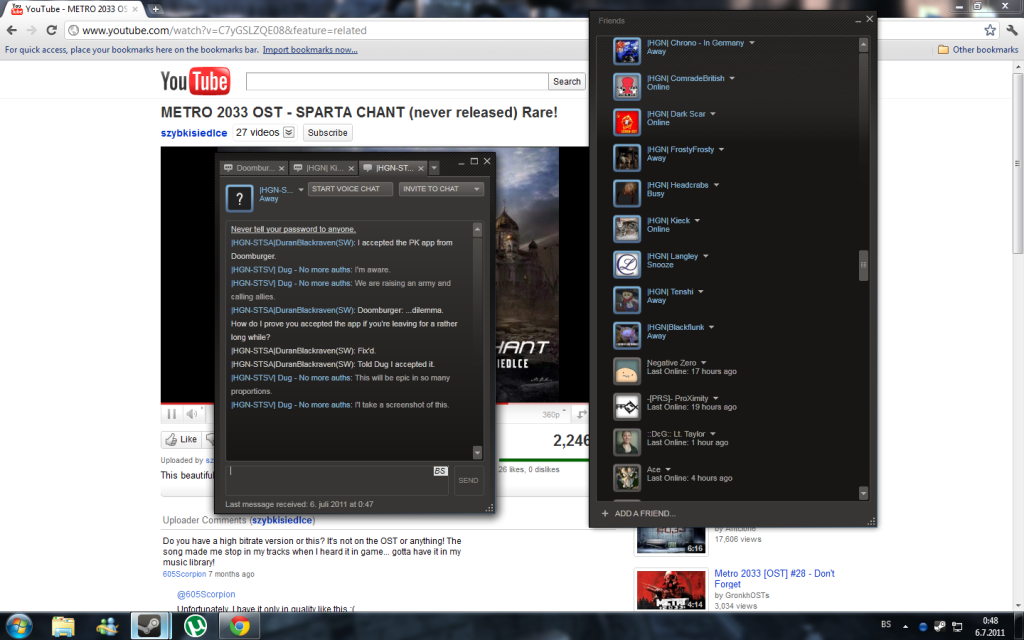Image resolution: width=1024 pixels, height=640 pixels.
Task: Open Ace friend avatar
Action: pos(627,478)
